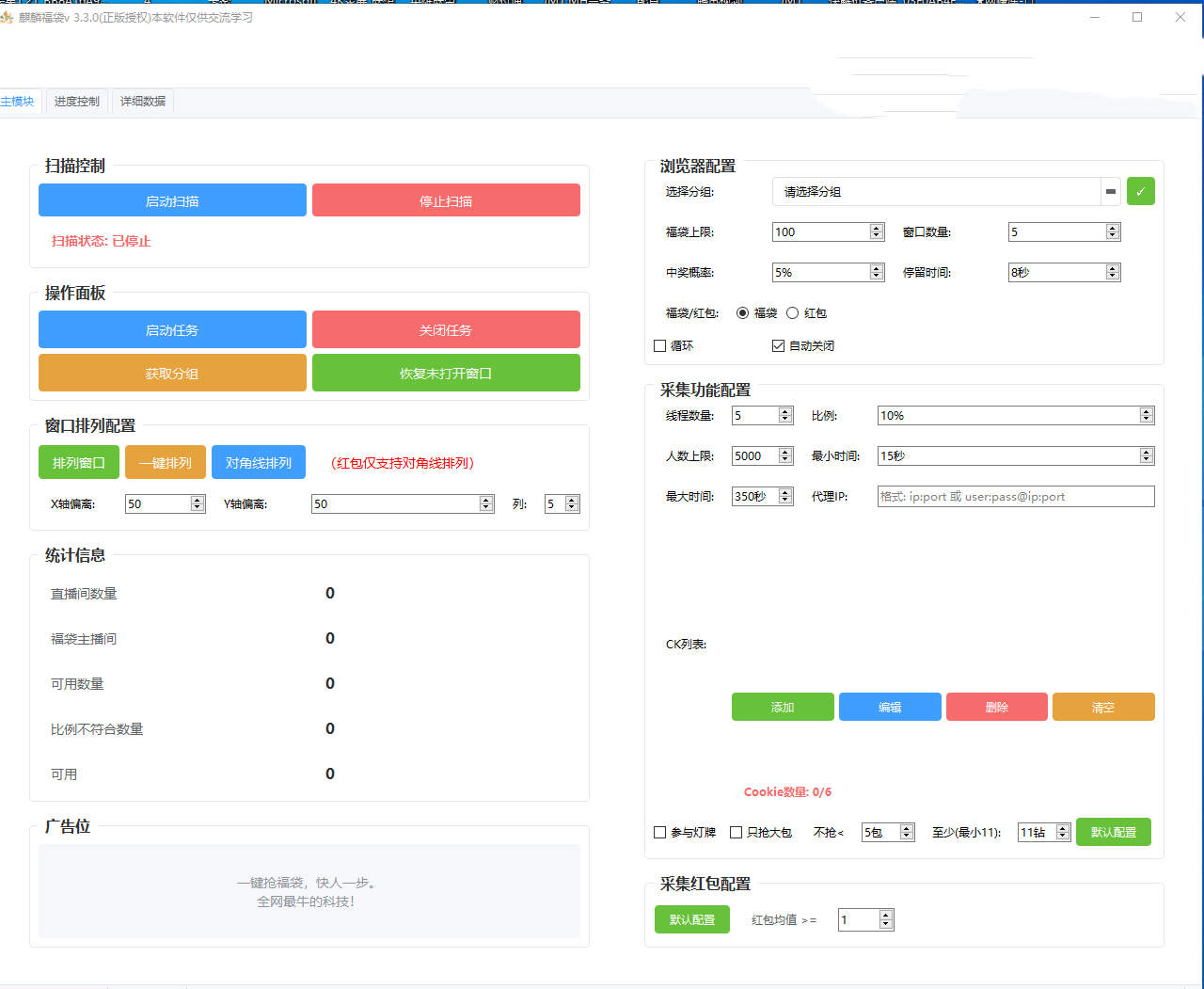Click the blue 启动扫描 button
Viewport: 1204px width, 989px height.
[172, 200]
